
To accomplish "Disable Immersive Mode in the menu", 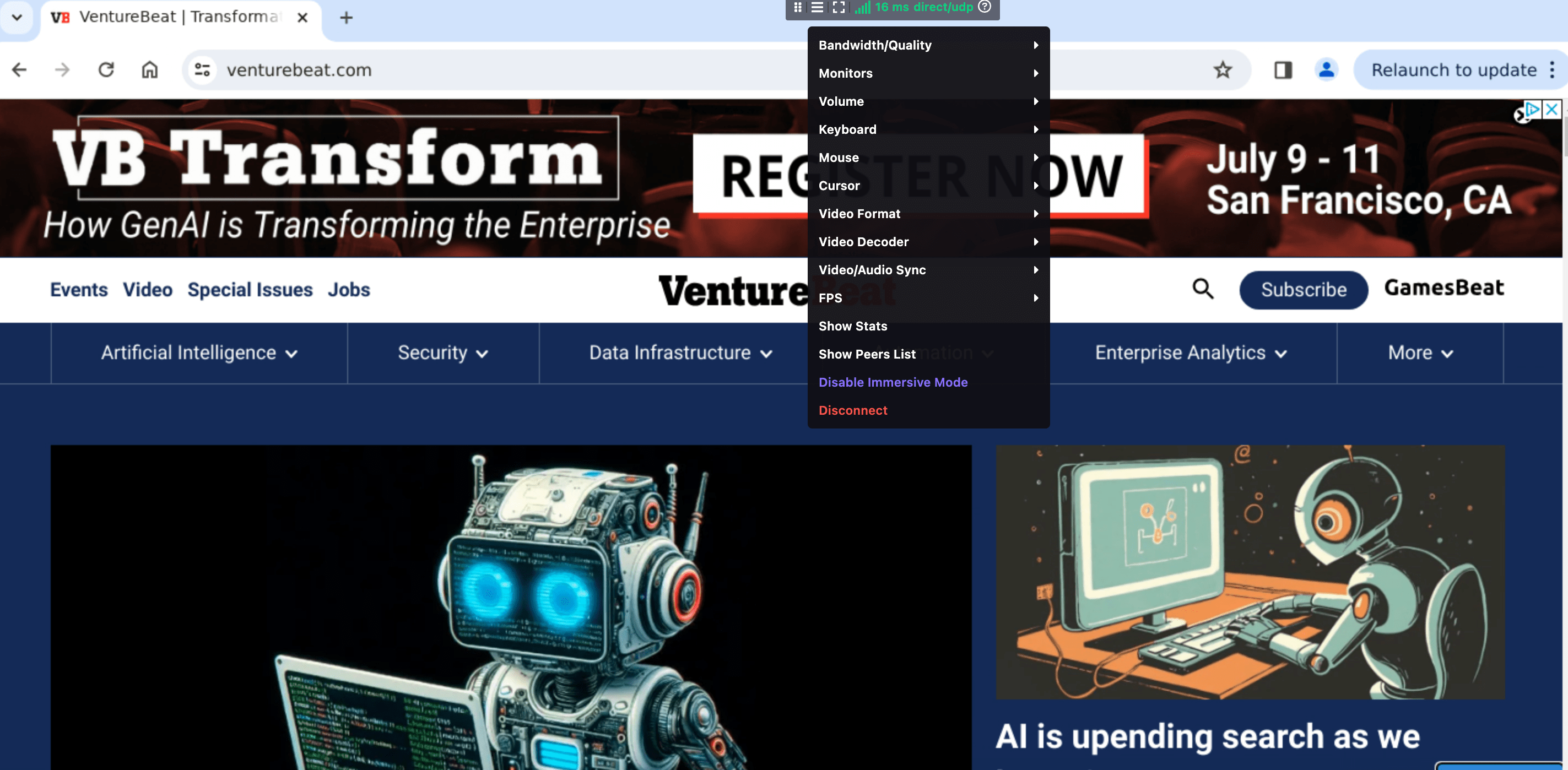I will [x=893, y=382].
